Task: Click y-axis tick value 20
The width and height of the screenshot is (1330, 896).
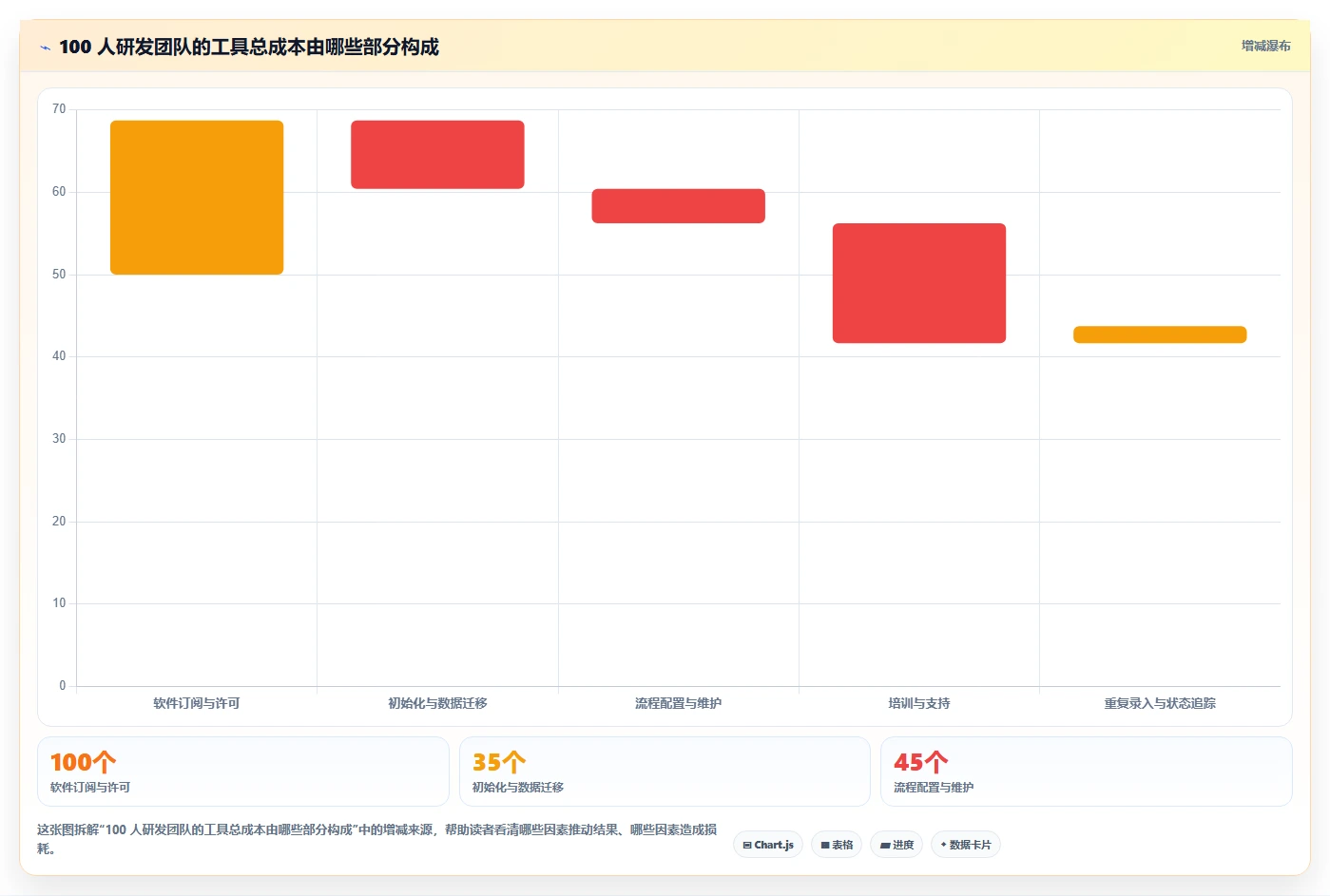Action: [x=59, y=522]
